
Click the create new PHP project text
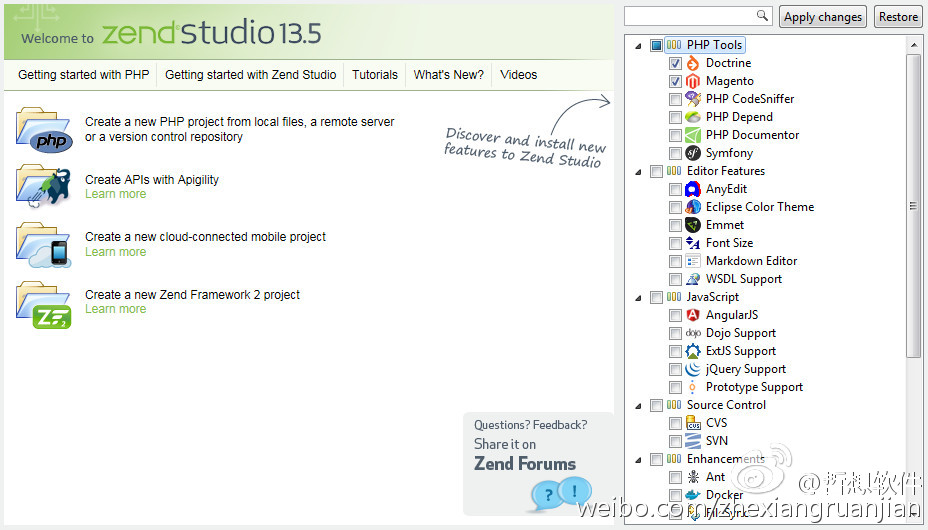pos(239,129)
